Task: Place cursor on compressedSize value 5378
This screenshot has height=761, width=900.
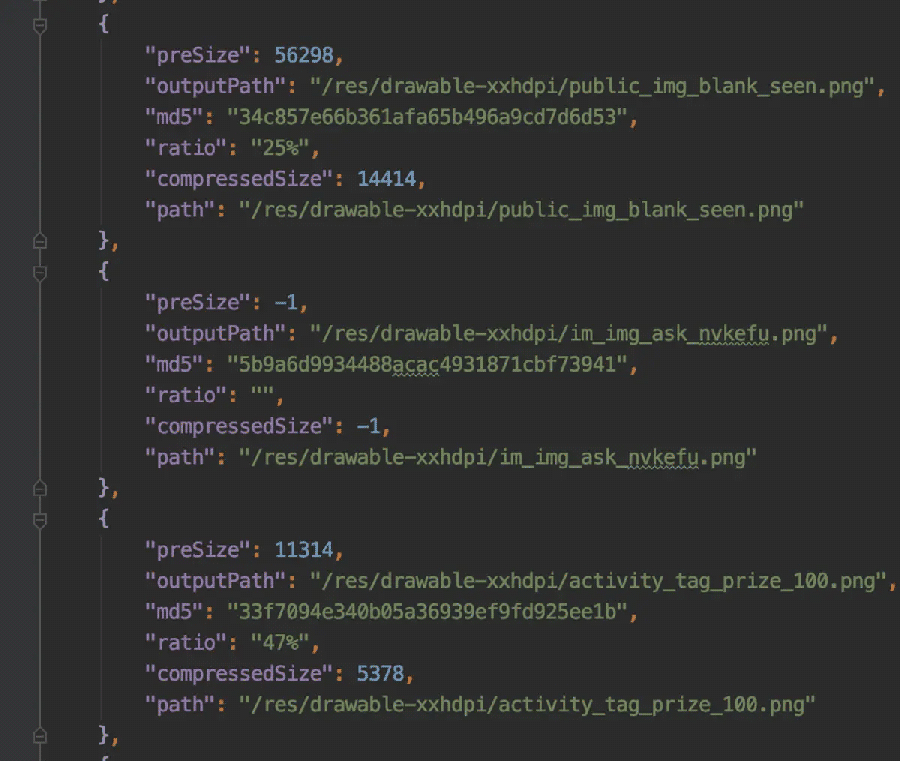Action: tap(381, 674)
